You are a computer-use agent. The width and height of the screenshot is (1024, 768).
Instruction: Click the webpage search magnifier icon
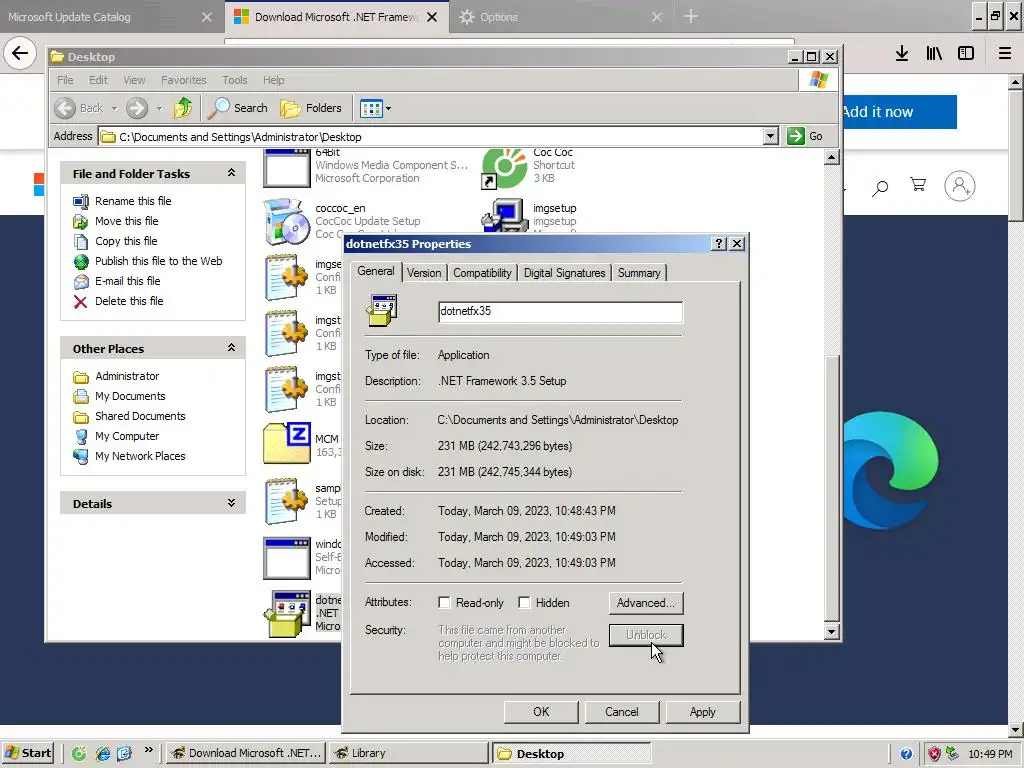coord(880,189)
